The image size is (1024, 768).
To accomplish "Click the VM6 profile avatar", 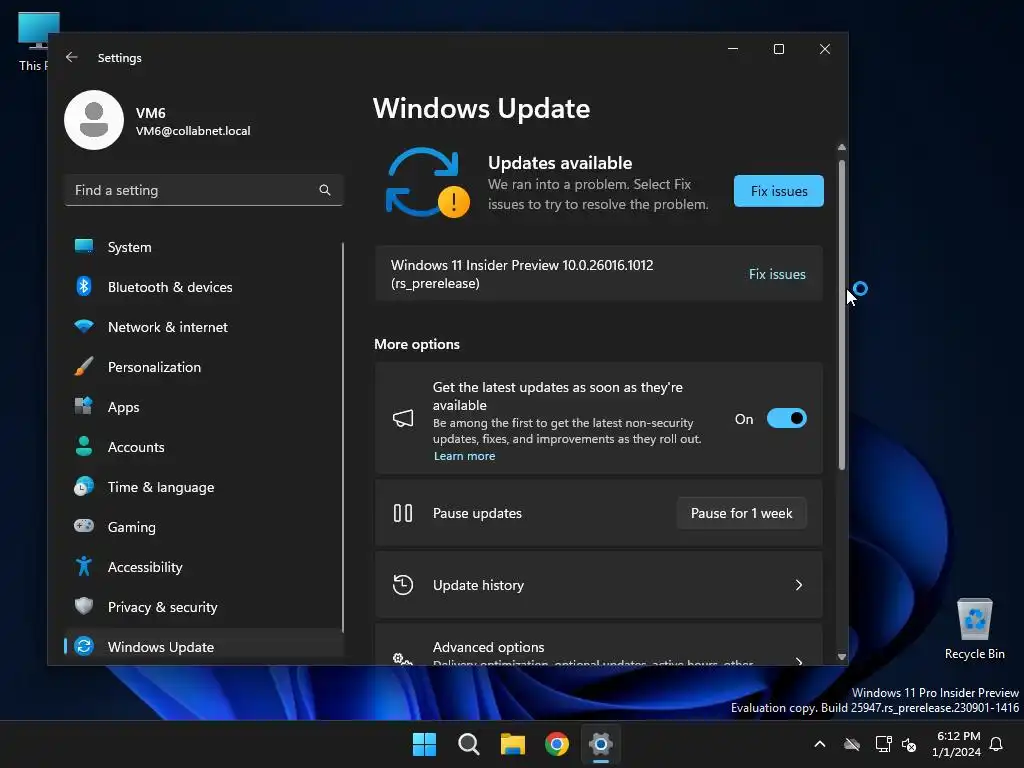I will (x=94, y=120).
